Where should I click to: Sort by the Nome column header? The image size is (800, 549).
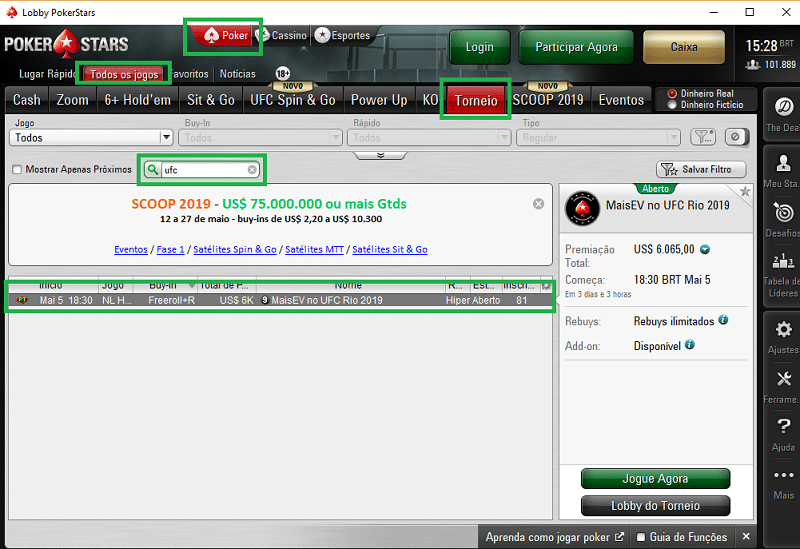click(348, 285)
